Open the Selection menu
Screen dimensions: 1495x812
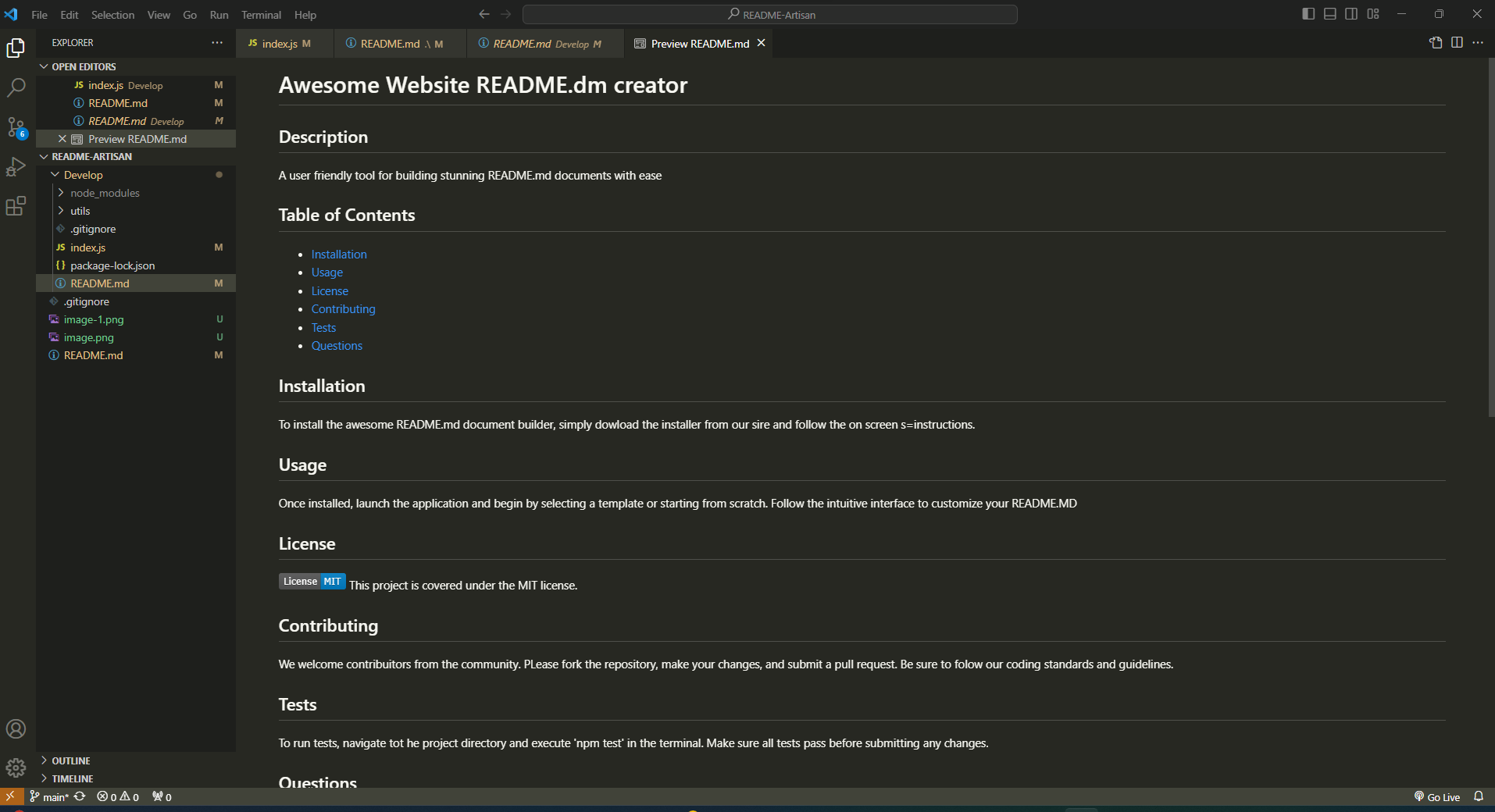tap(112, 15)
